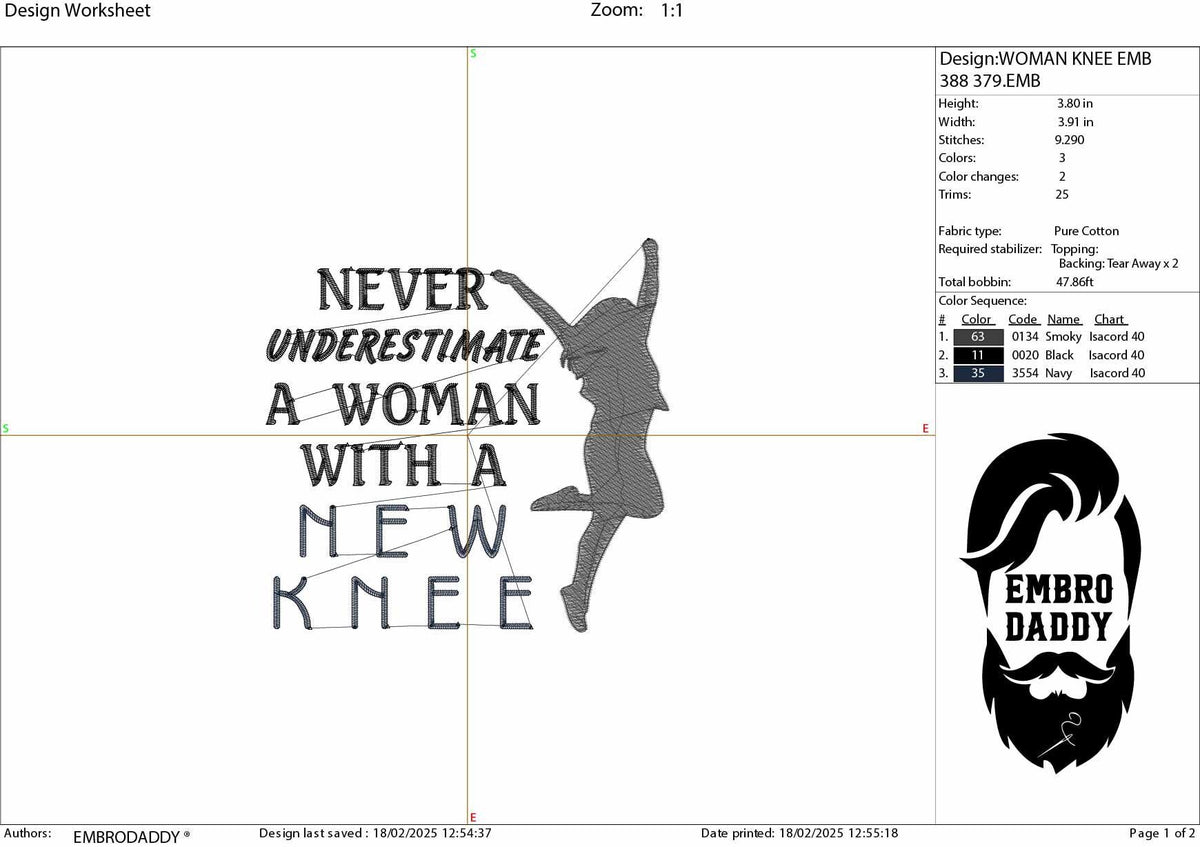
Task: Select the Stitches value '9.290'
Action: coord(1070,140)
